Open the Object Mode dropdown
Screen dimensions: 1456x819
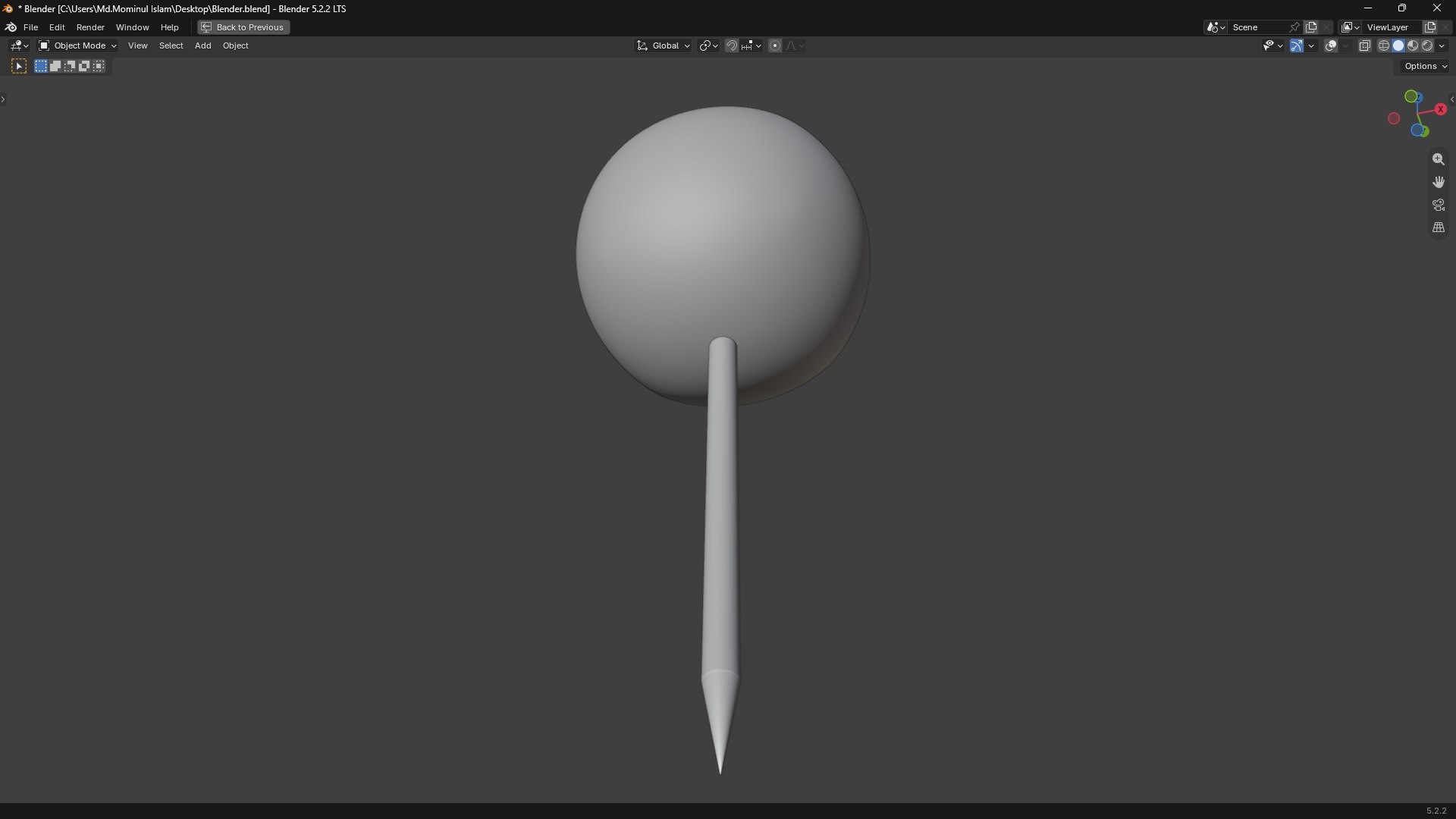pyautogui.click(x=77, y=45)
